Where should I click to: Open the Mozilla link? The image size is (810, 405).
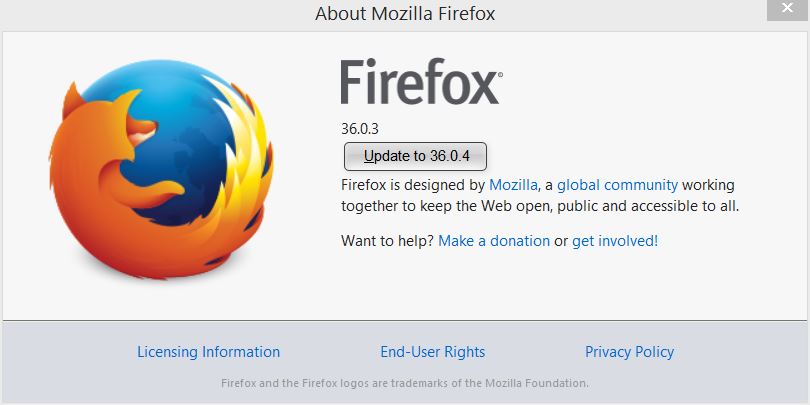pos(514,185)
